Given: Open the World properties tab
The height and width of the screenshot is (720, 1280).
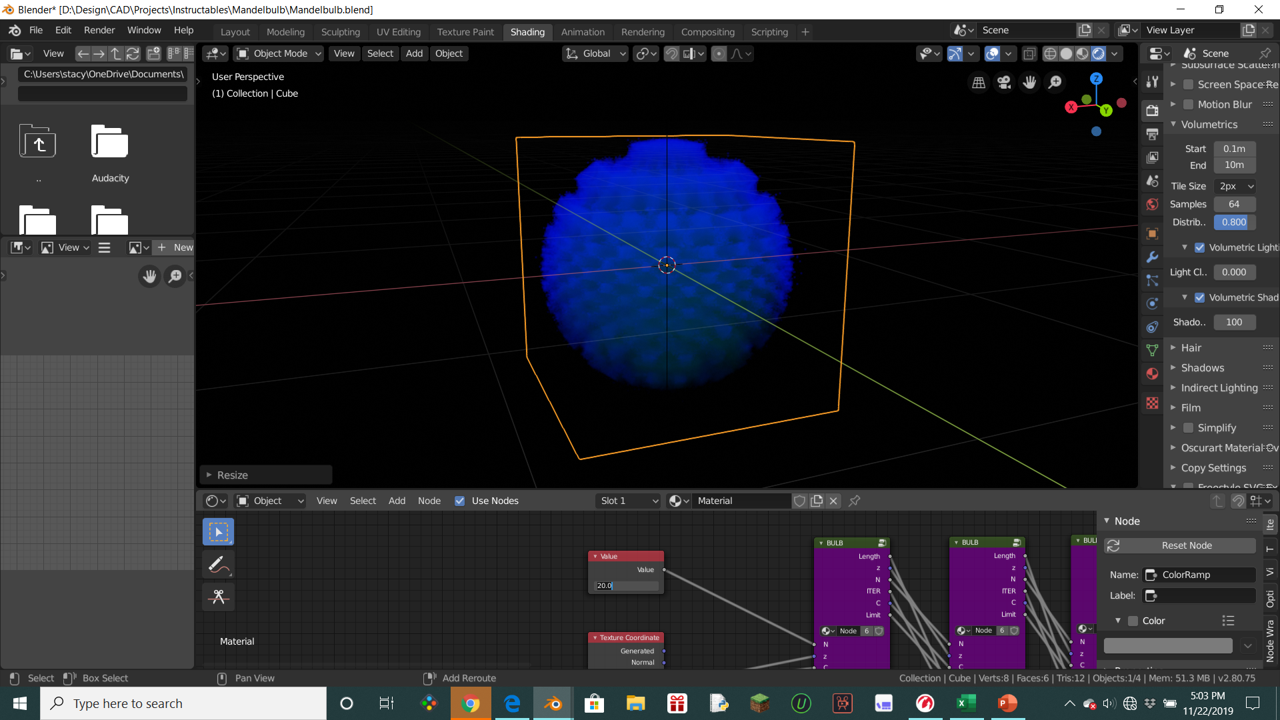Looking at the screenshot, I should [1152, 205].
